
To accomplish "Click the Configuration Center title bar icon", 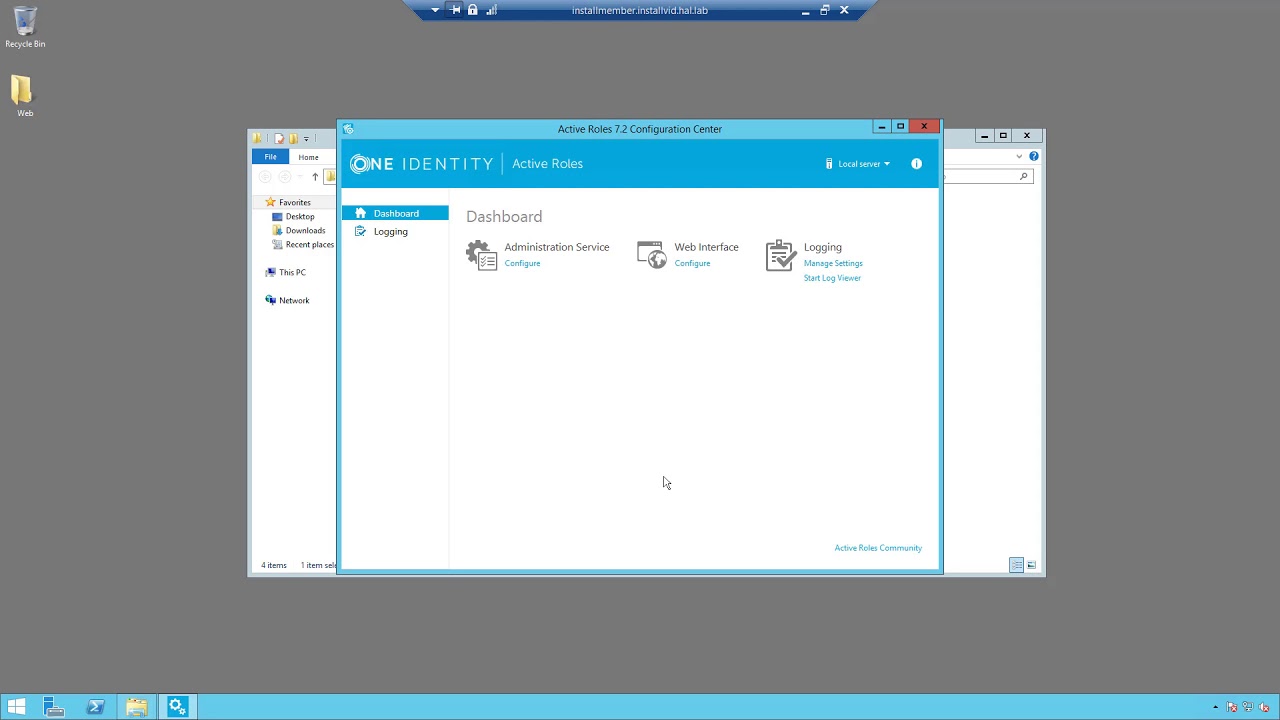I will point(348,129).
